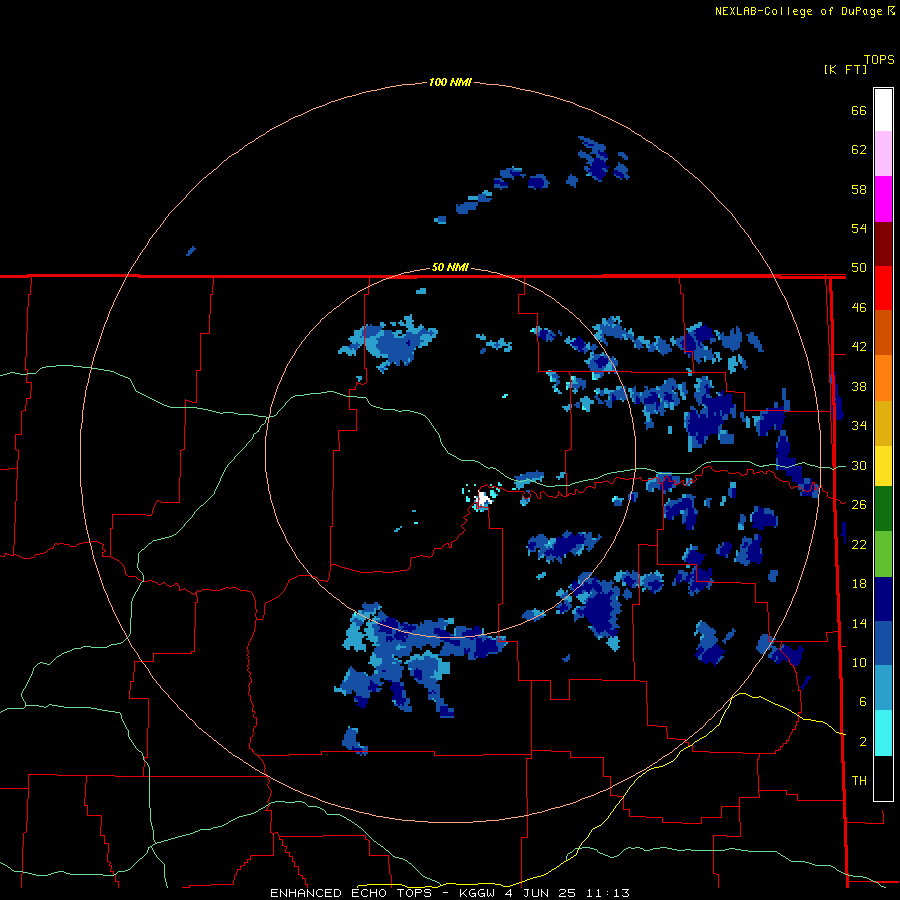Click the 50 NMI range ring label
Screen dimensions: 900x900
pos(450,267)
